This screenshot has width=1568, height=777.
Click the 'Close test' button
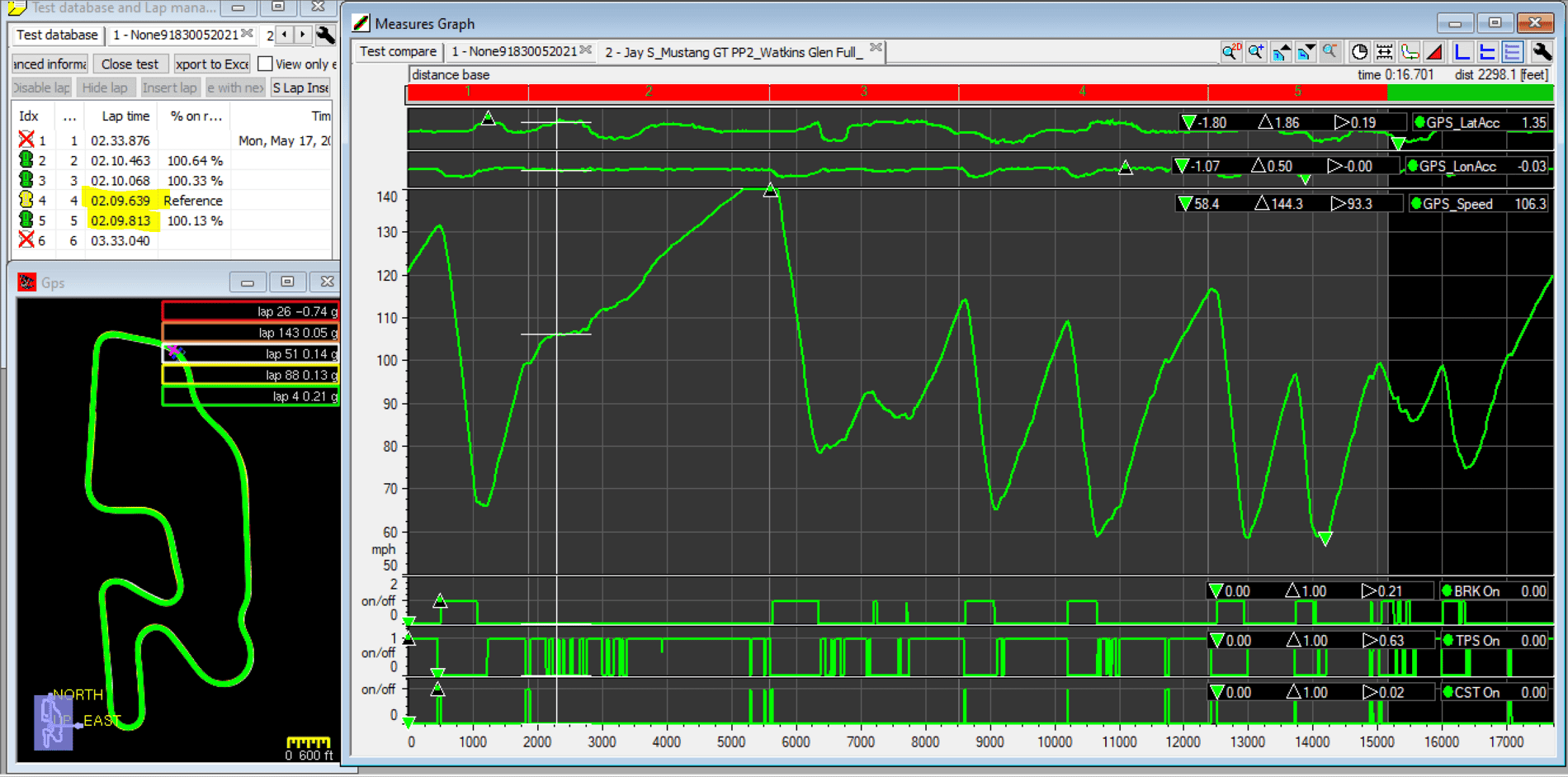[130, 64]
